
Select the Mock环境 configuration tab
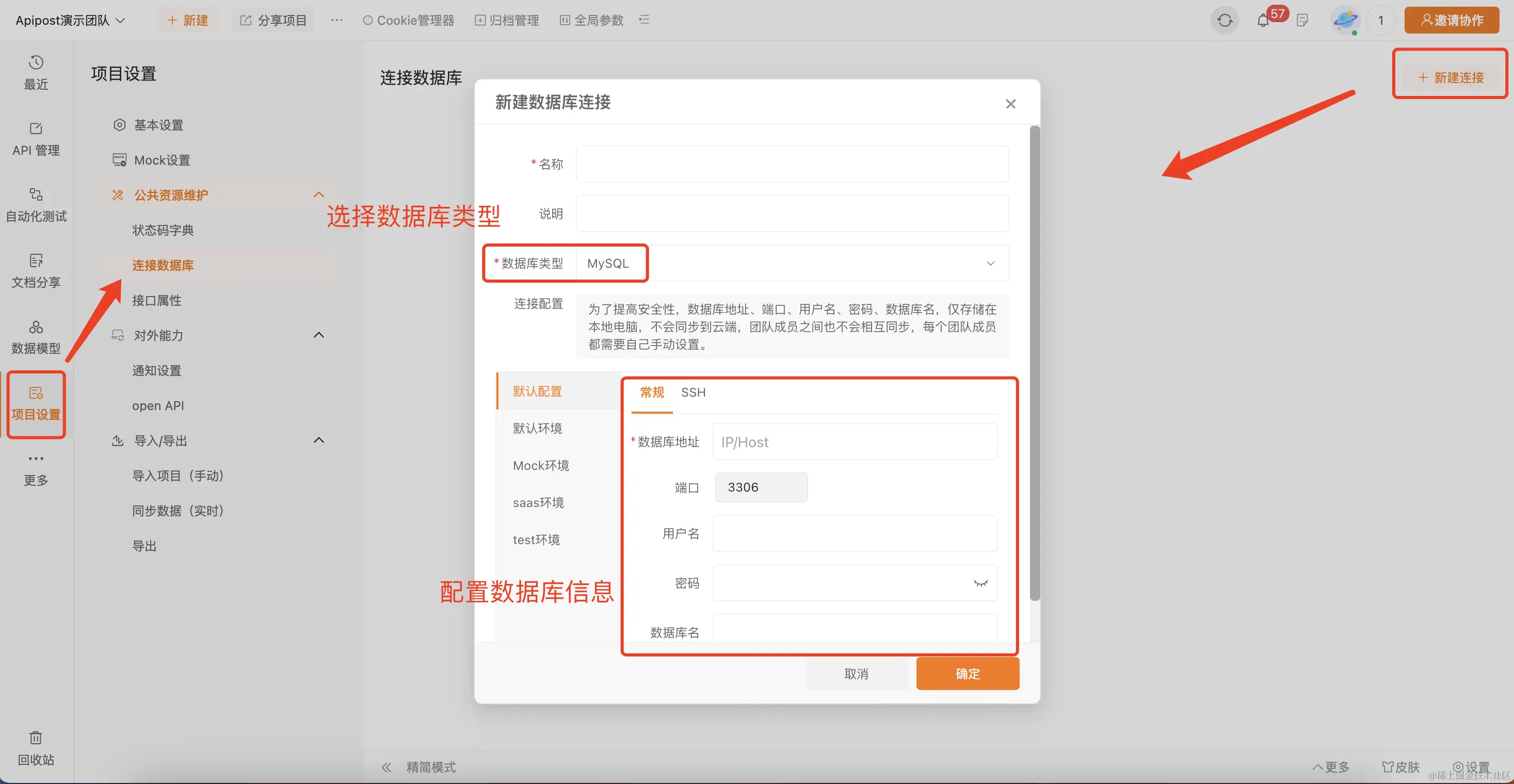point(541,465)
